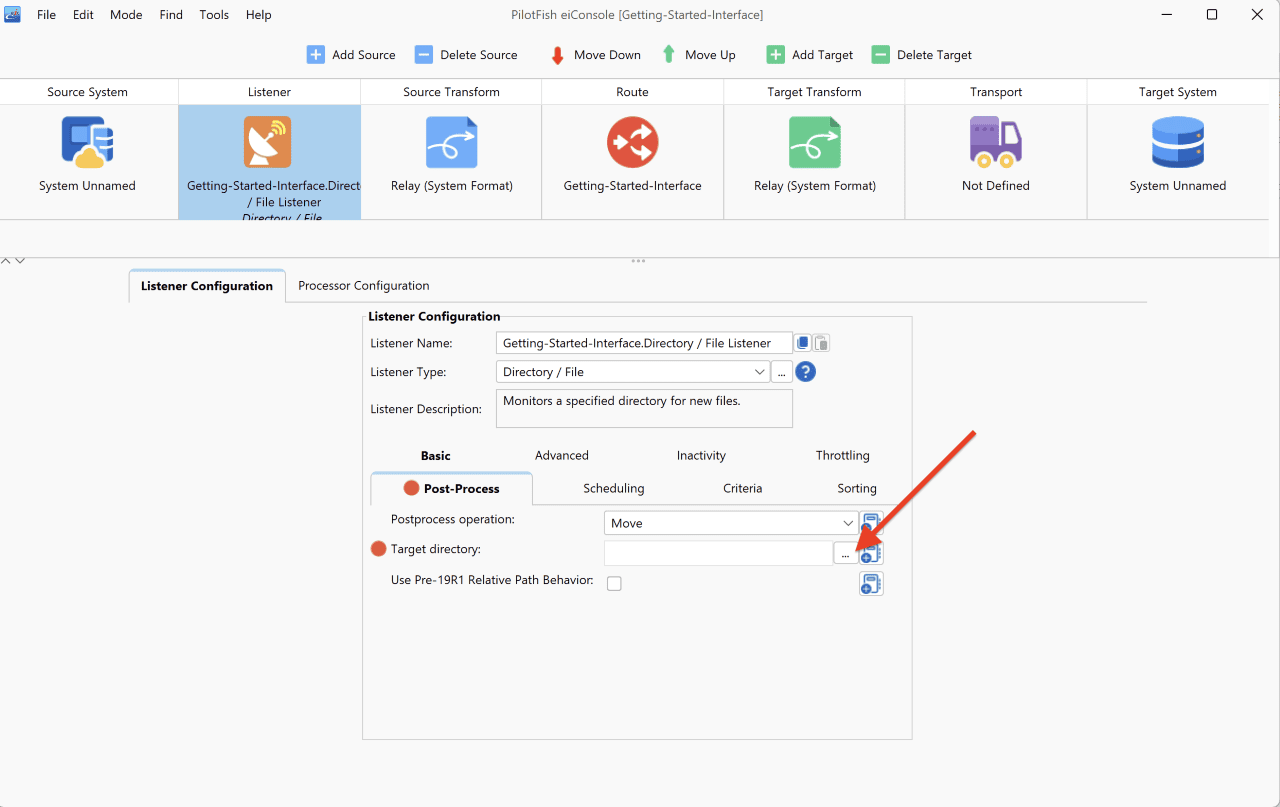Open the File menu
Viewport: 1280px width, 807px height.
pyautogui.click(x=46, y=15)
